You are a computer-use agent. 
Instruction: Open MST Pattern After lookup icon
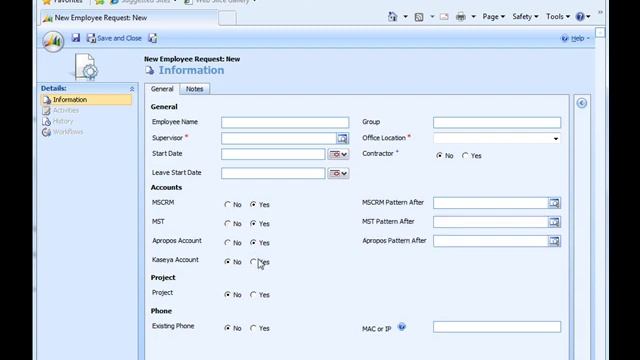pyautogui.click(x=554, y=222)
